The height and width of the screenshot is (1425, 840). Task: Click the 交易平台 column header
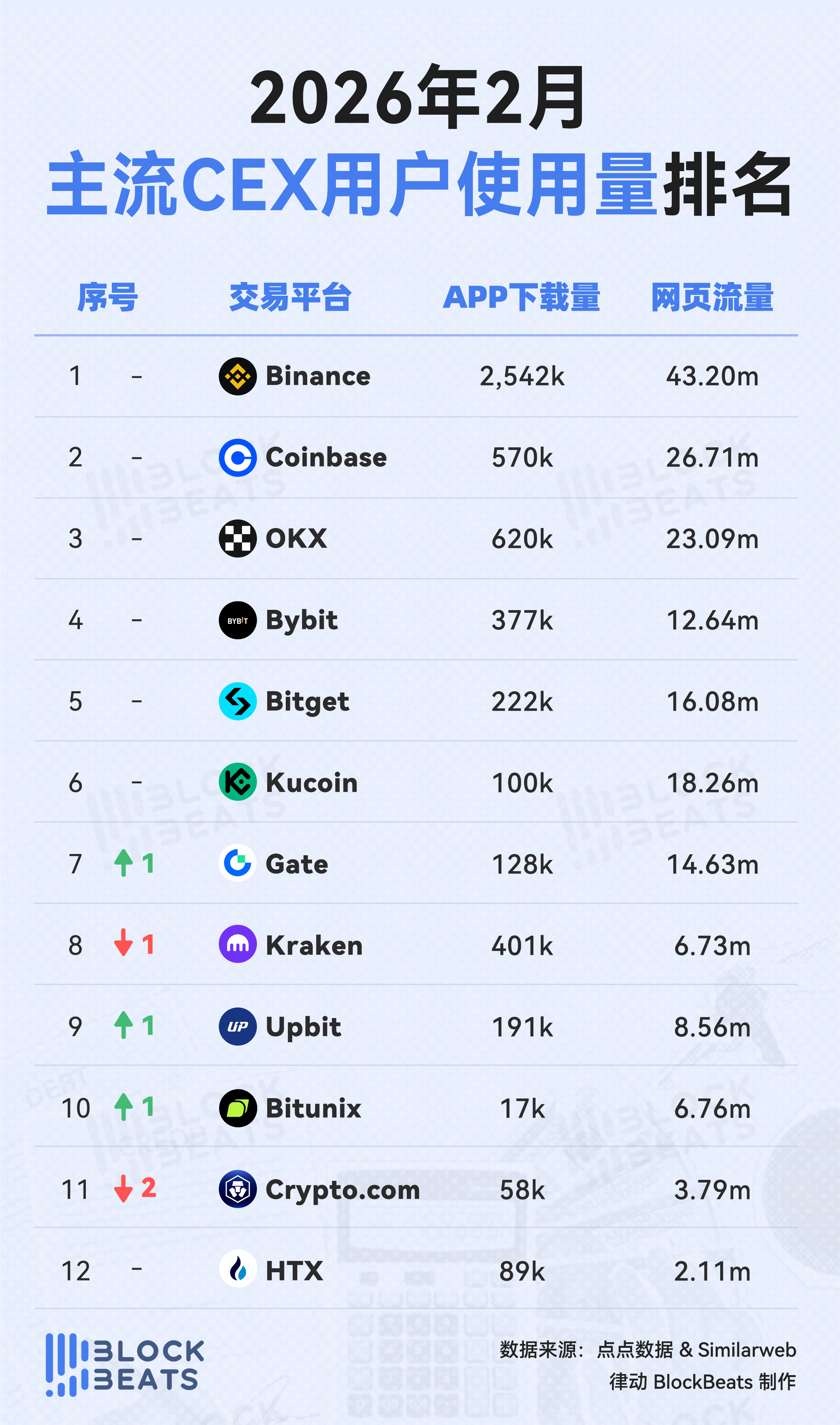(x=290, y=297)
